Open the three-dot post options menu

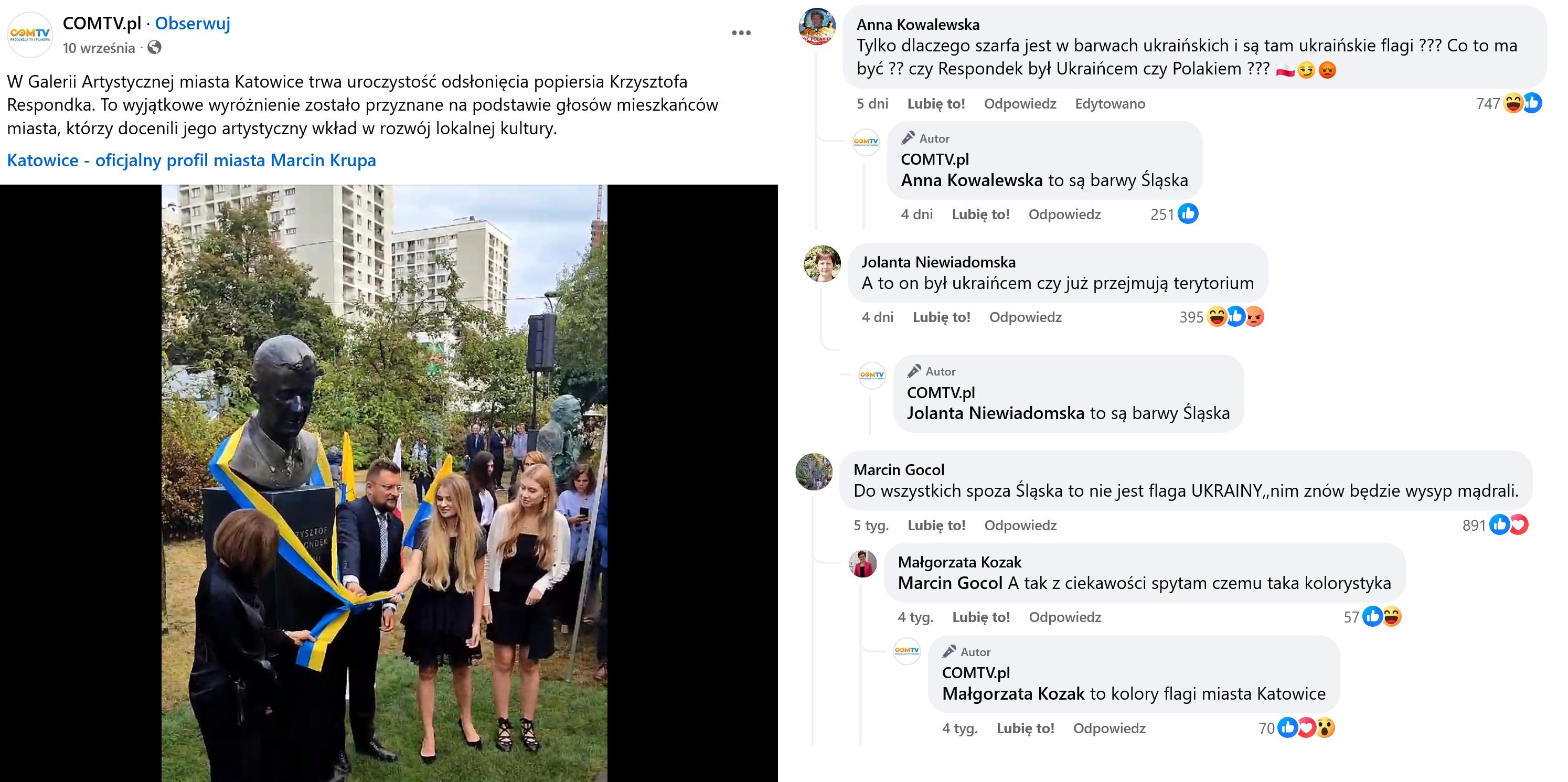click(x=741, y=33)
